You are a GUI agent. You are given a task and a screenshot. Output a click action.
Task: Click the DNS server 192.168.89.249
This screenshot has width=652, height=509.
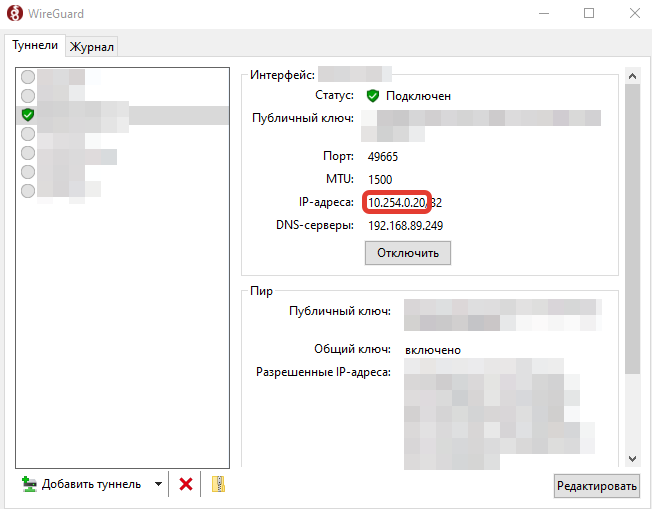405,226
